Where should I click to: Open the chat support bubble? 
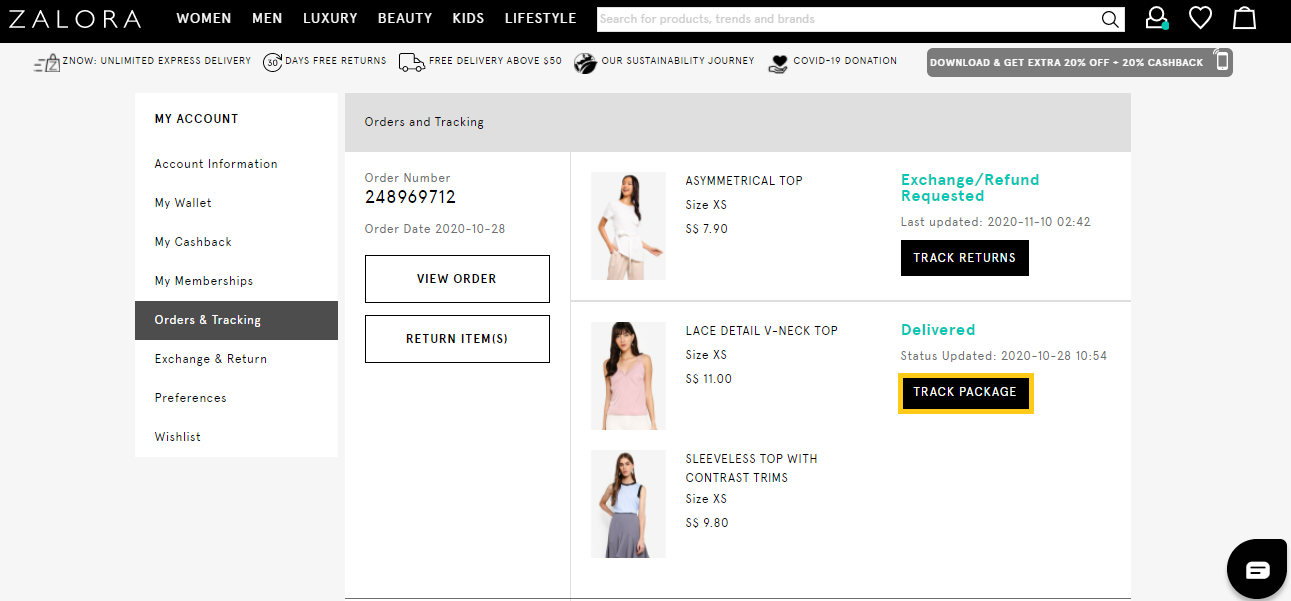click(x=1257, y=568)
